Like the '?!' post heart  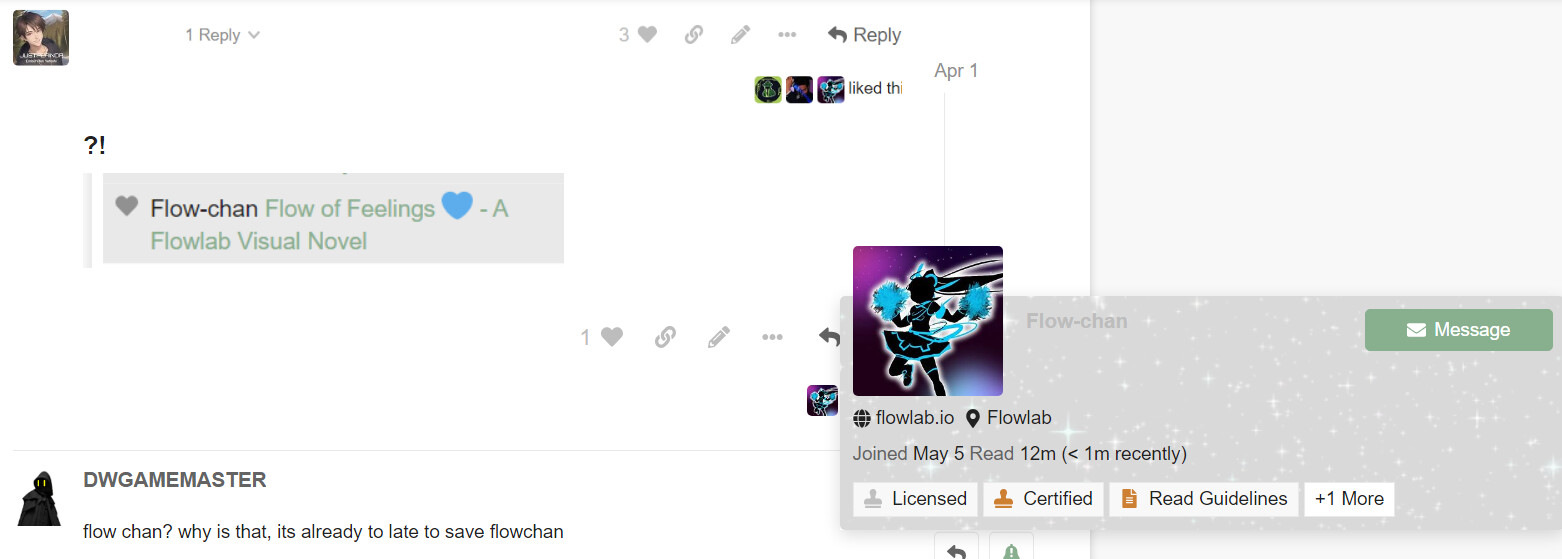(x=602, y=338)
